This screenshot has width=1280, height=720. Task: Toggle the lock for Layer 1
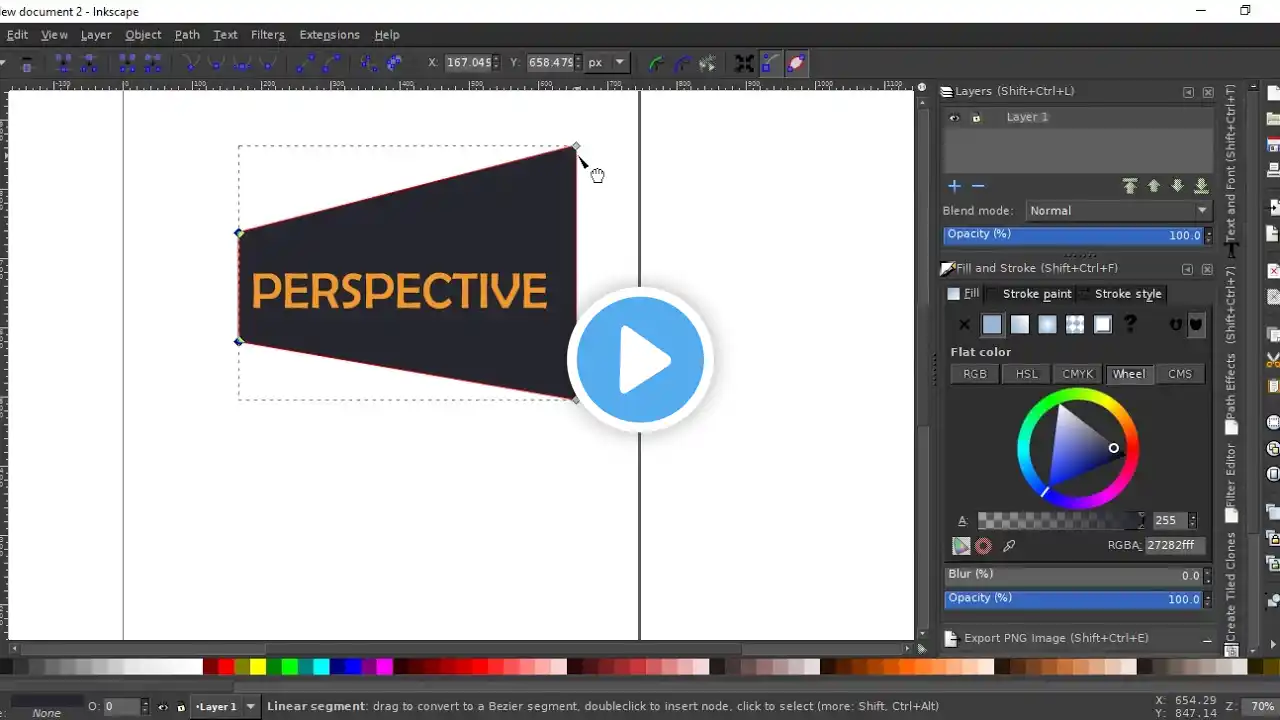(976, 118)
